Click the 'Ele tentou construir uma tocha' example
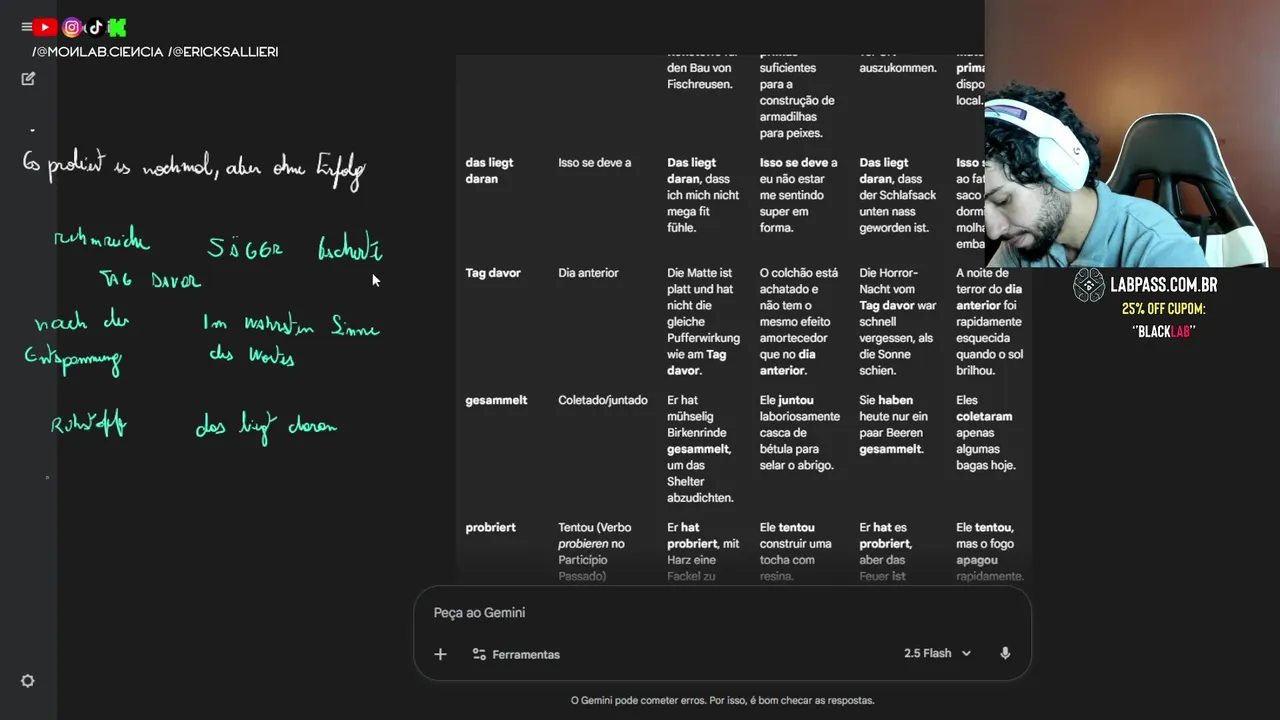Image resolution: width=1280 pixels, height=720 pixels. click(796, 551)
